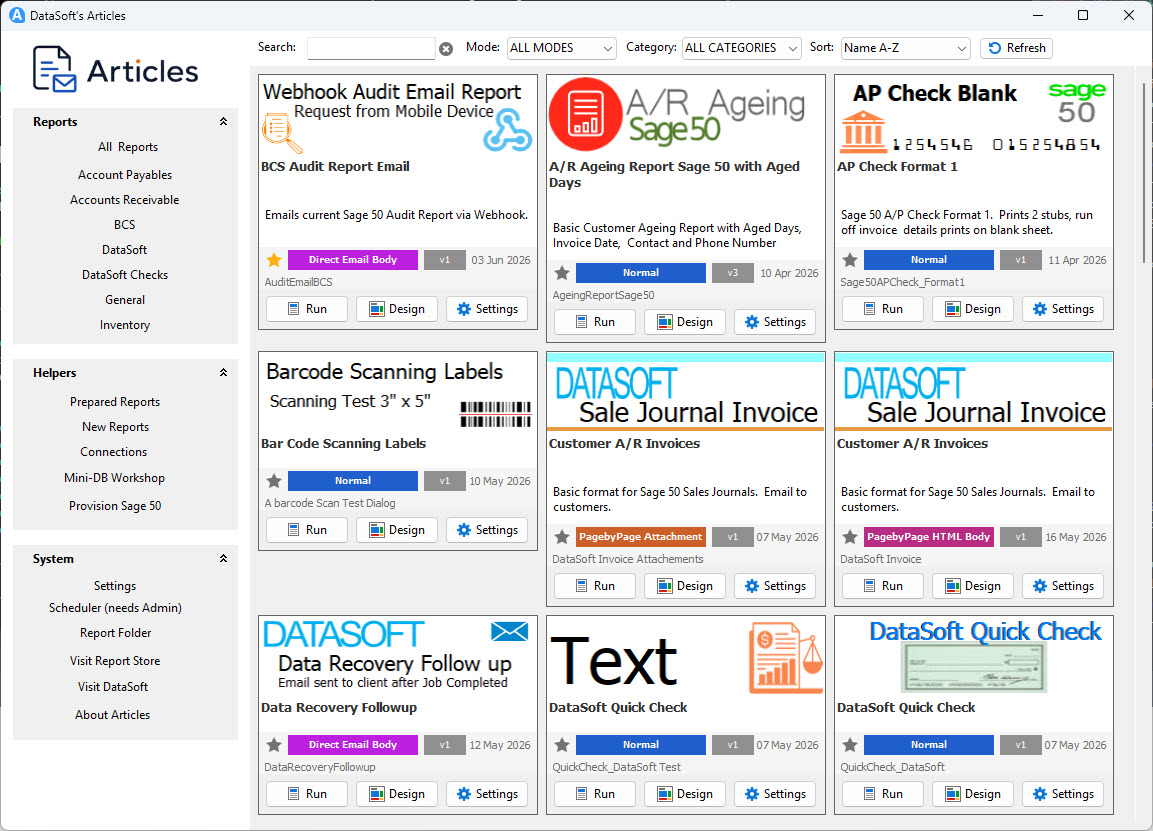Screen dimensions: 1153x831
Task: Toggle favorite star on Data Recovery Followup
Action: tap(274, 745)
